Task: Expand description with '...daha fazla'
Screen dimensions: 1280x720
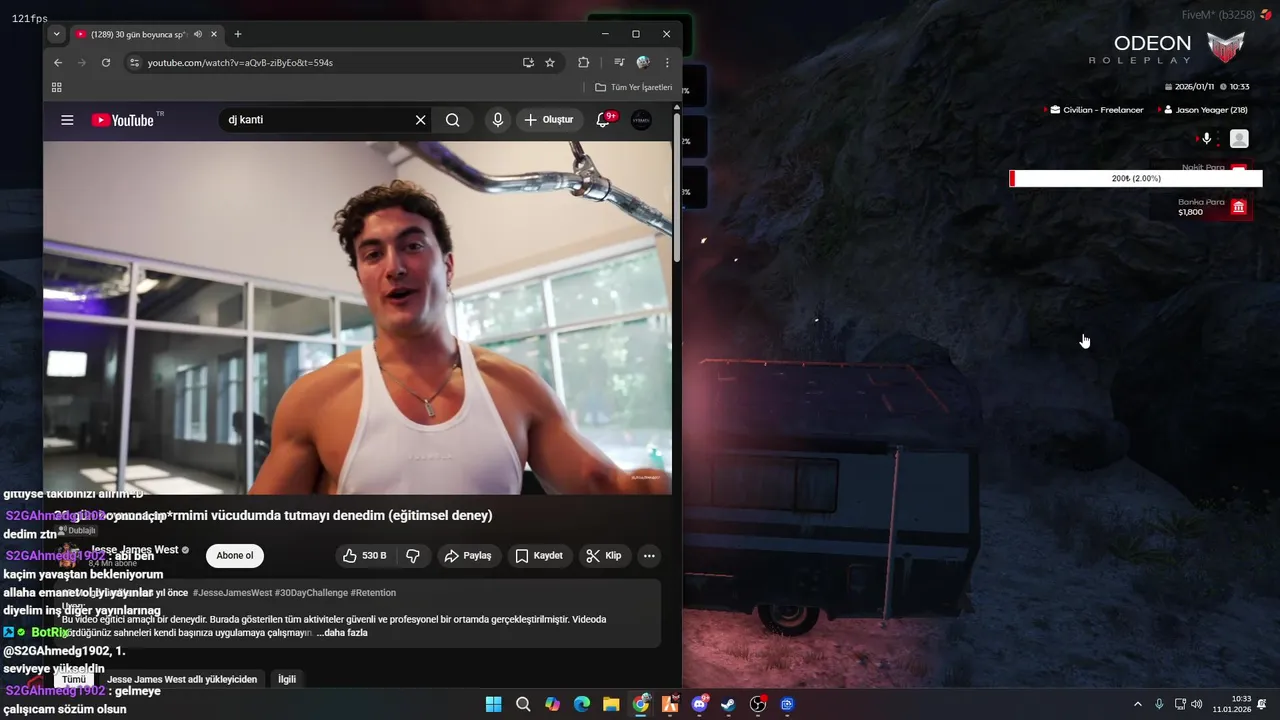Action: tap(342, 633)
